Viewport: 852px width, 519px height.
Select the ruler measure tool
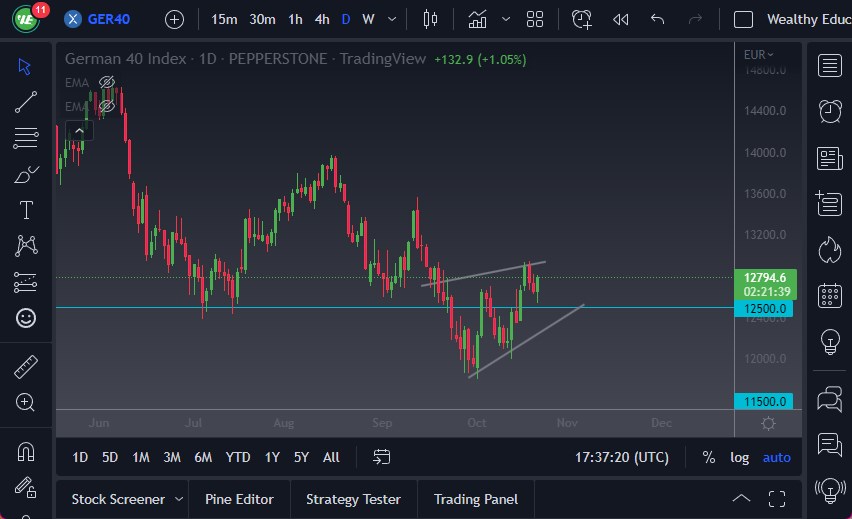click(x=26, y=367)
